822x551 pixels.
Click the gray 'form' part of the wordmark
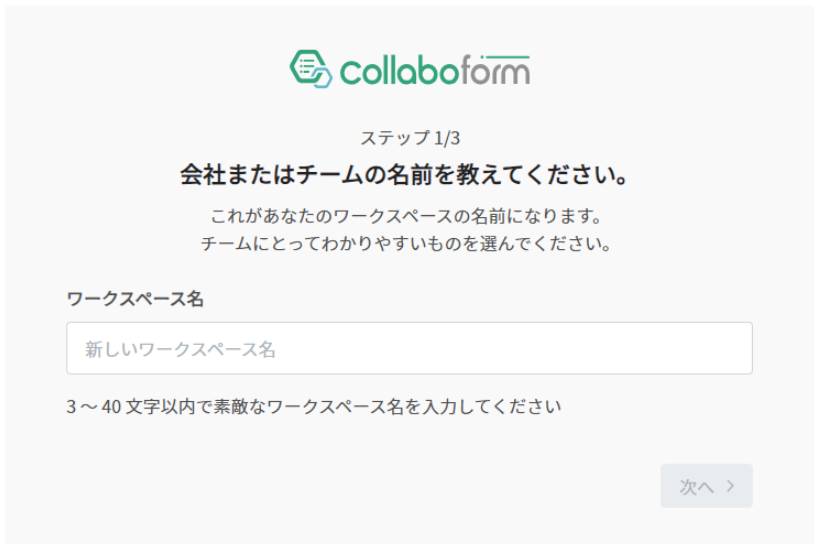coord(495,70)
